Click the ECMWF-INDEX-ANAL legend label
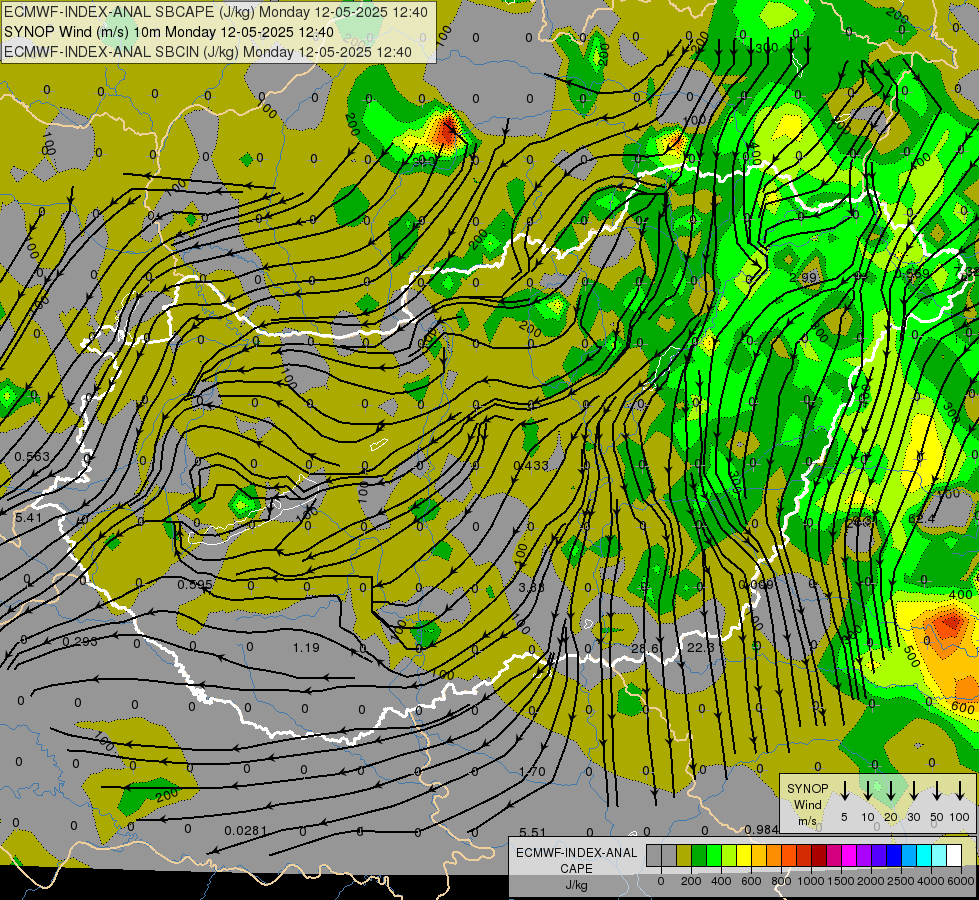This screenshot has width=979, height=900. coord(576,853)
